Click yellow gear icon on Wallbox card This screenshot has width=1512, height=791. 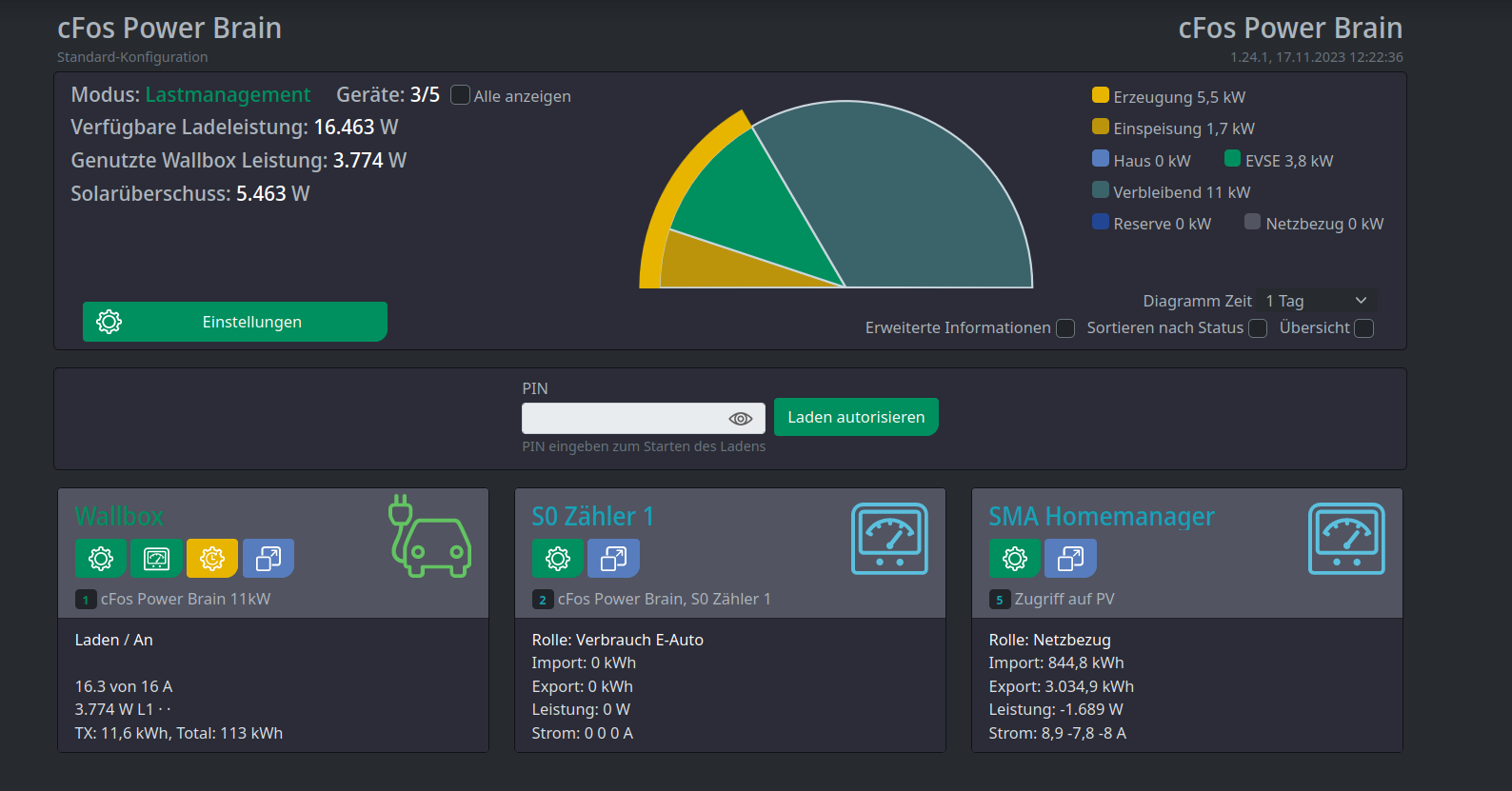pyautogui.click(x=212, y=558)
